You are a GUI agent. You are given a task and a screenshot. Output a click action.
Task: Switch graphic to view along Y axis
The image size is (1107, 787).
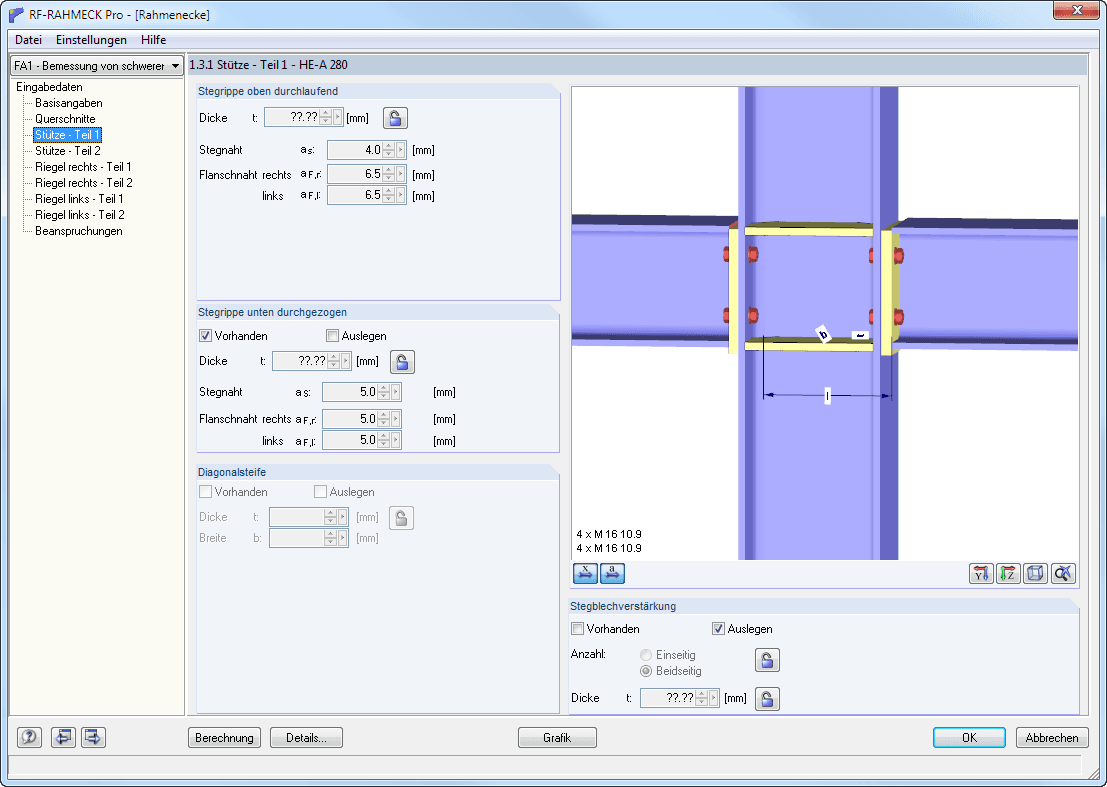point(981,573)
